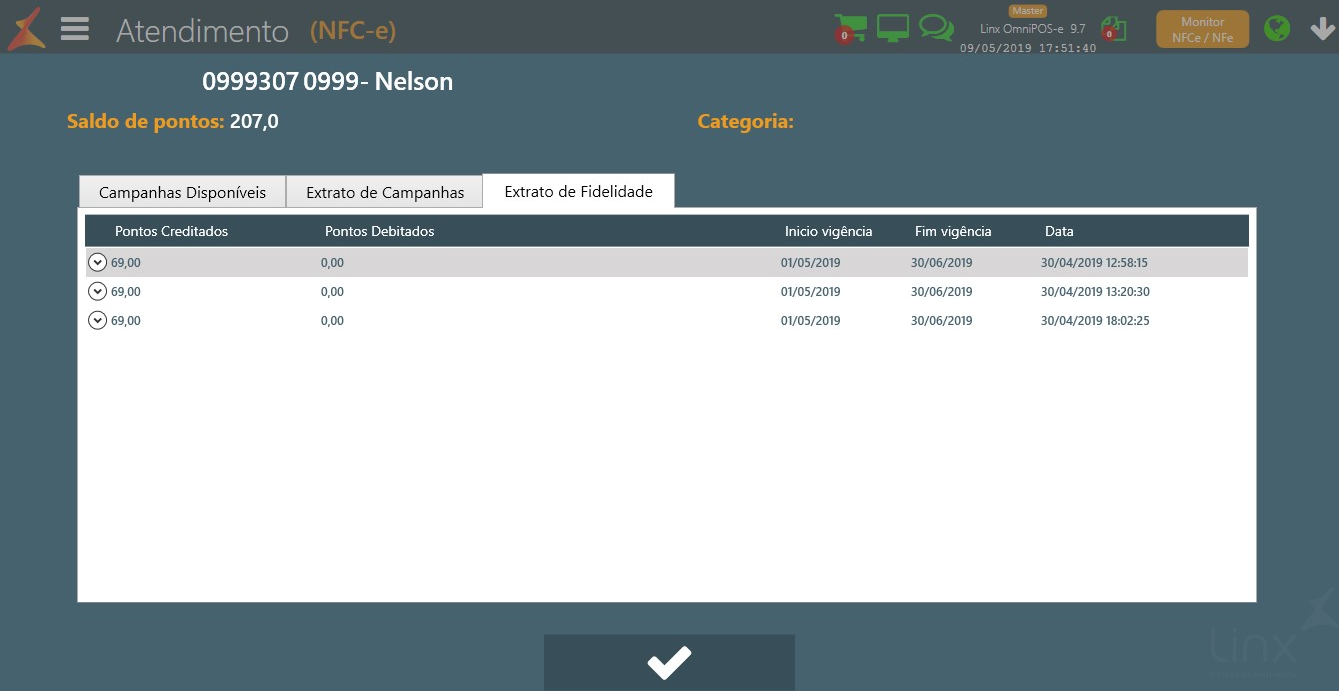
Task: Select Extrato de Fidelidade tab
Action: tap(578, 191)
